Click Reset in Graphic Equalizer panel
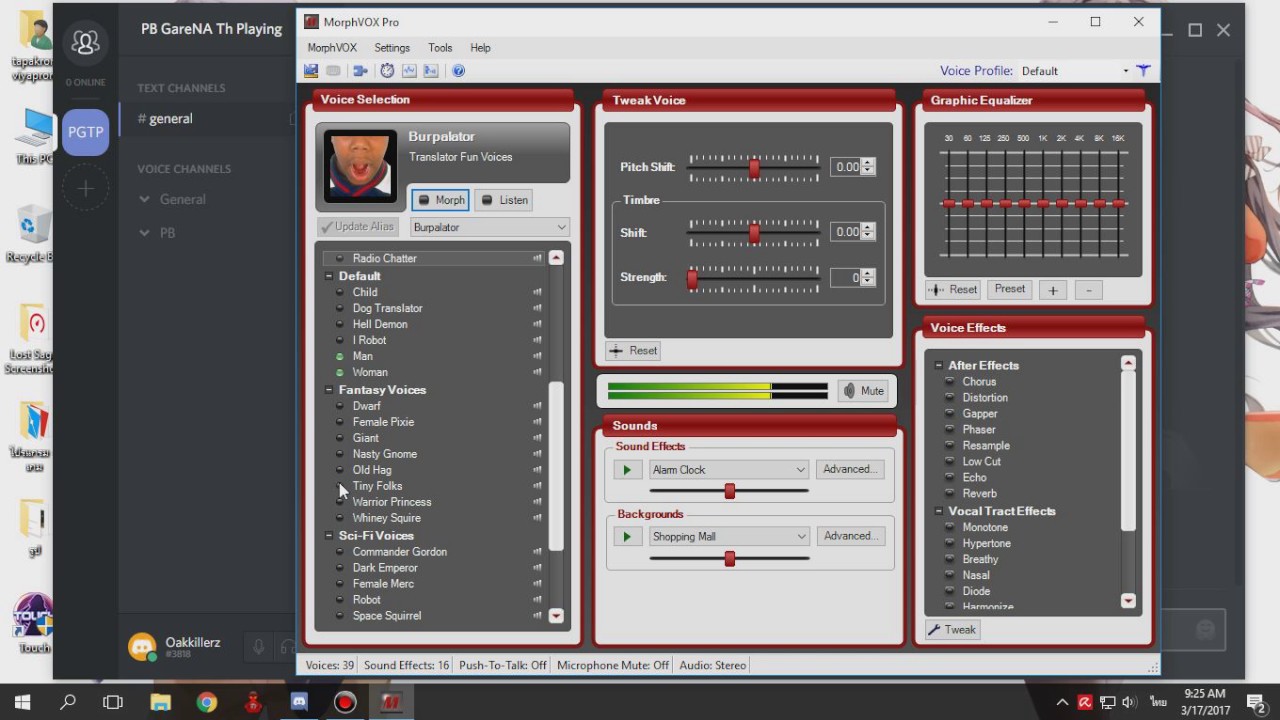This screenshot has width=1280, height=720. [x=953, y=290]
